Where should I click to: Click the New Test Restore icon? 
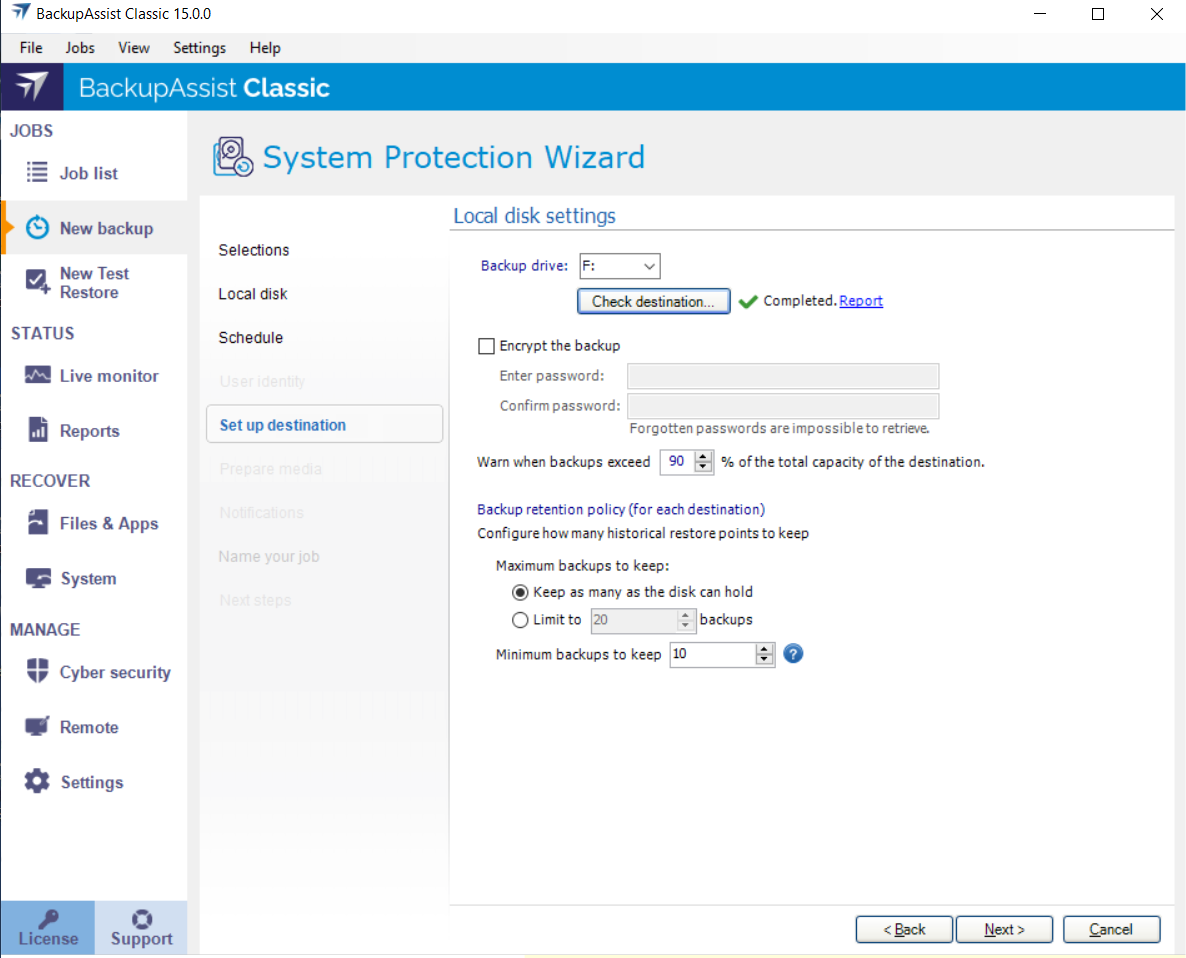38,282
